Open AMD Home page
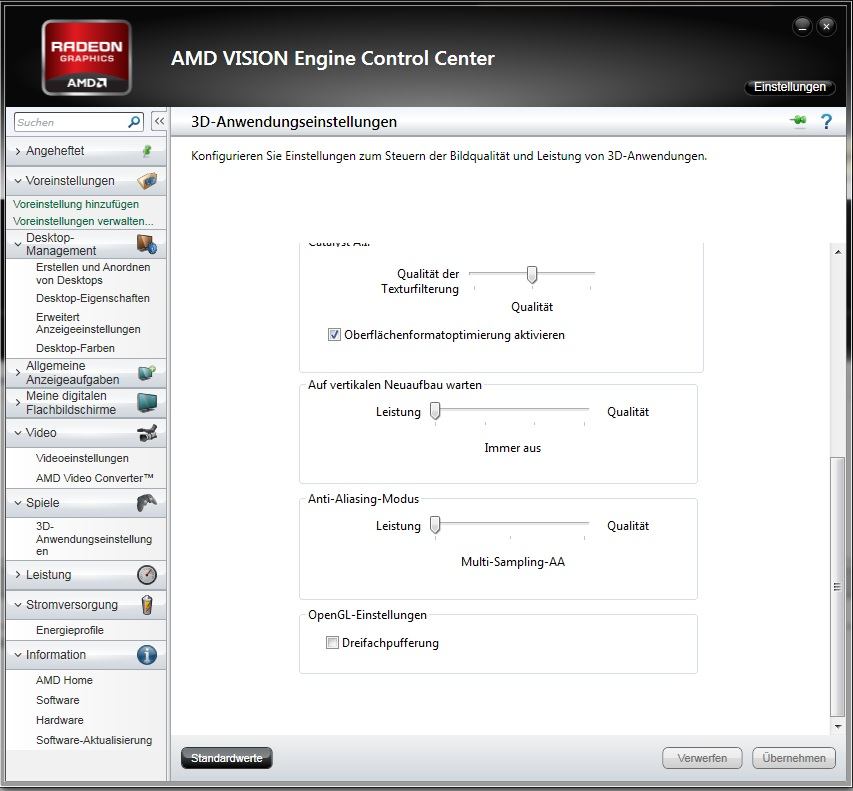 [64, 680]
